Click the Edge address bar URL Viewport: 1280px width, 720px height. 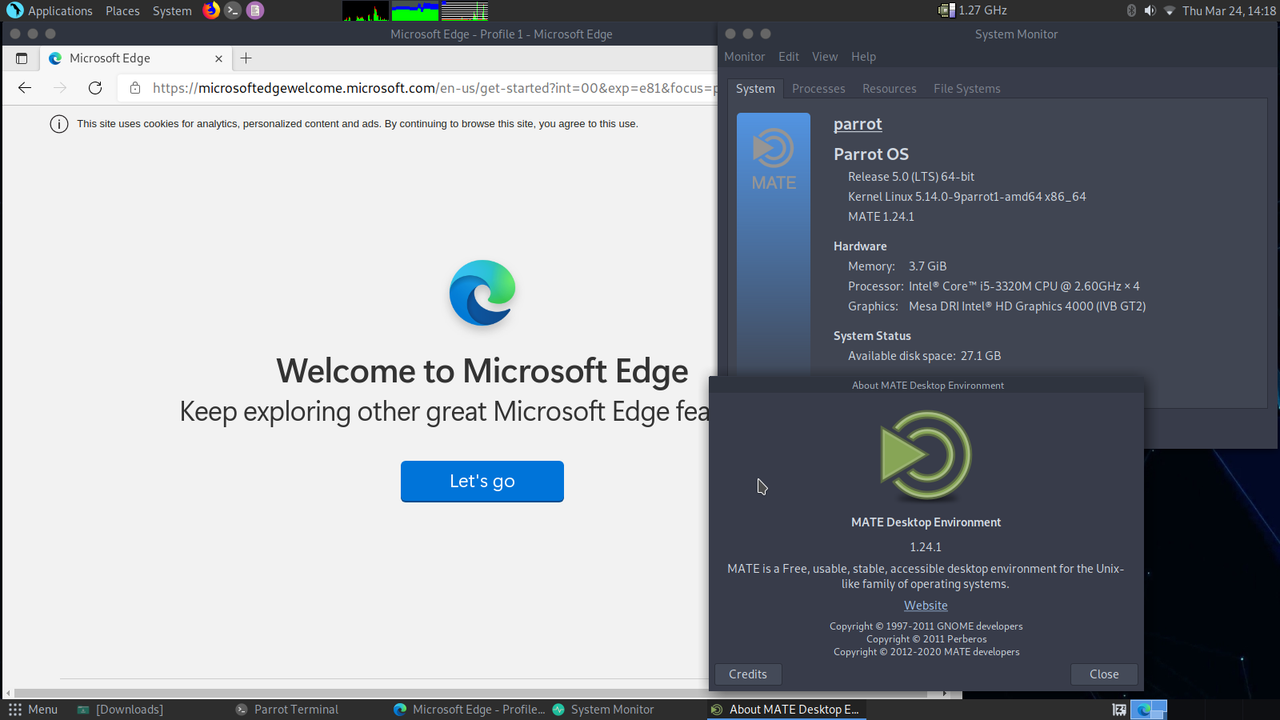(x=435, y=88)
